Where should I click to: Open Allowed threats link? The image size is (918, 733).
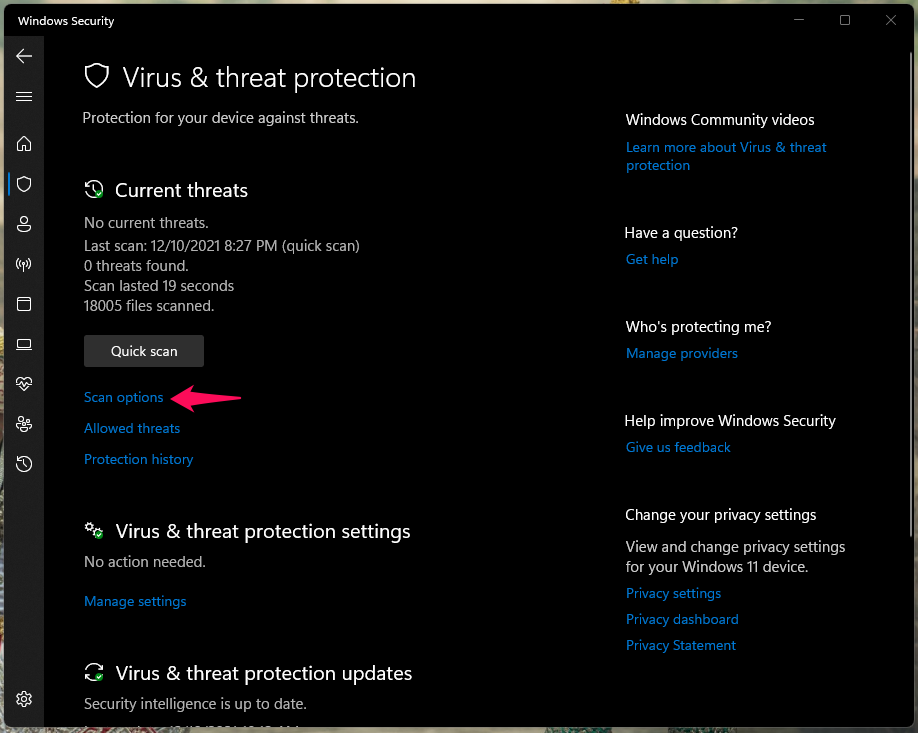pyautogui.click(x=132, y=428)
